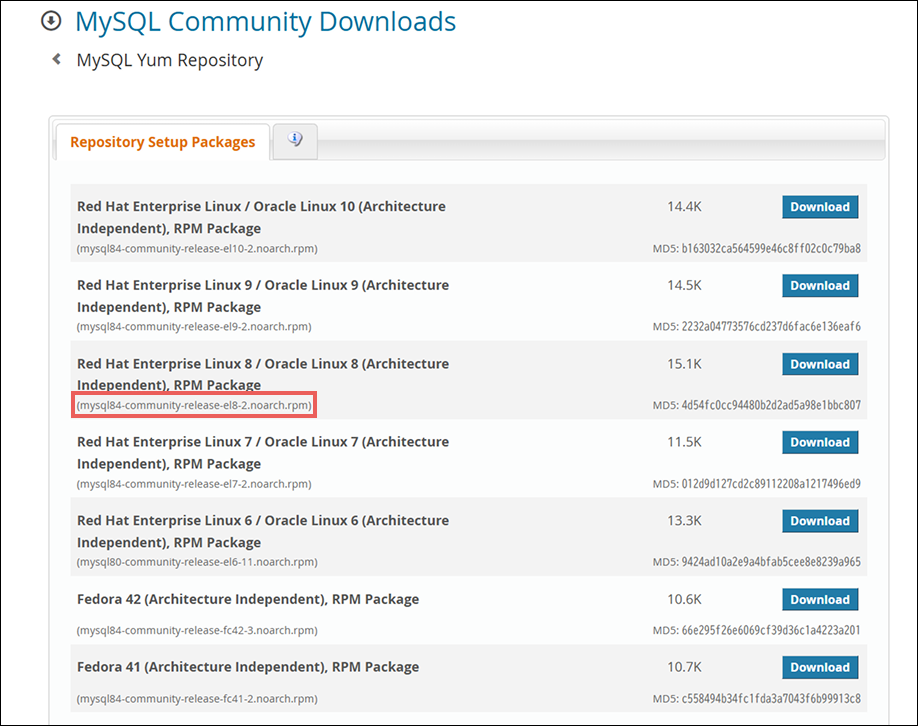Image resolution: width=918 pixels, height=726 pixels.
Task: Download the Red Hat Enterprise Linux 8 package
Action: [x=819, y=364]
